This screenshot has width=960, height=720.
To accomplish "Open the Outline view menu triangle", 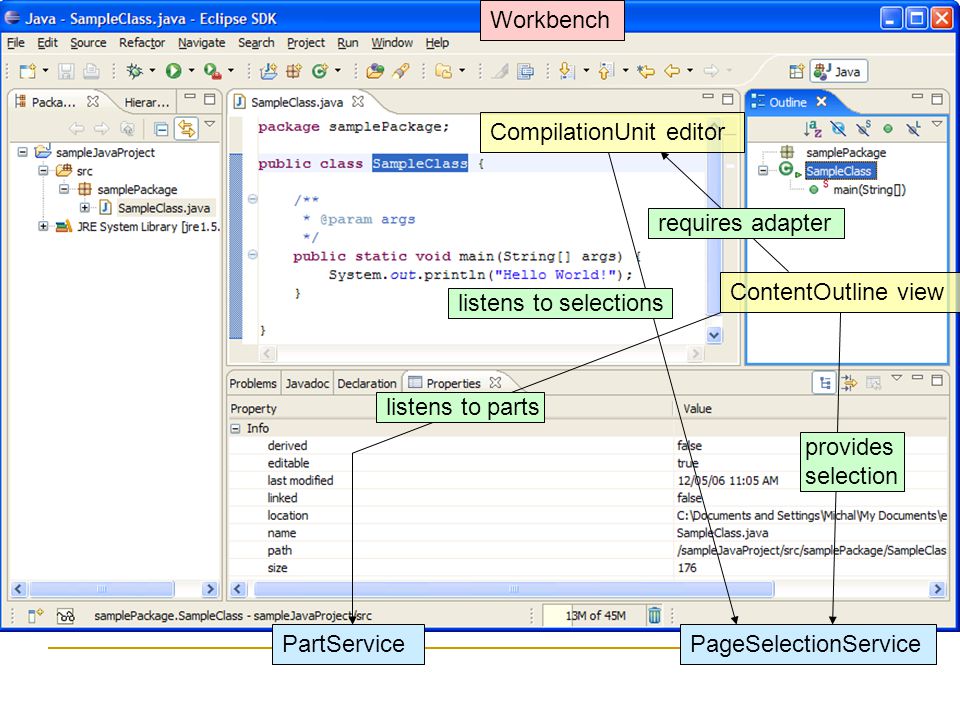I will click(x=937, y=124).
